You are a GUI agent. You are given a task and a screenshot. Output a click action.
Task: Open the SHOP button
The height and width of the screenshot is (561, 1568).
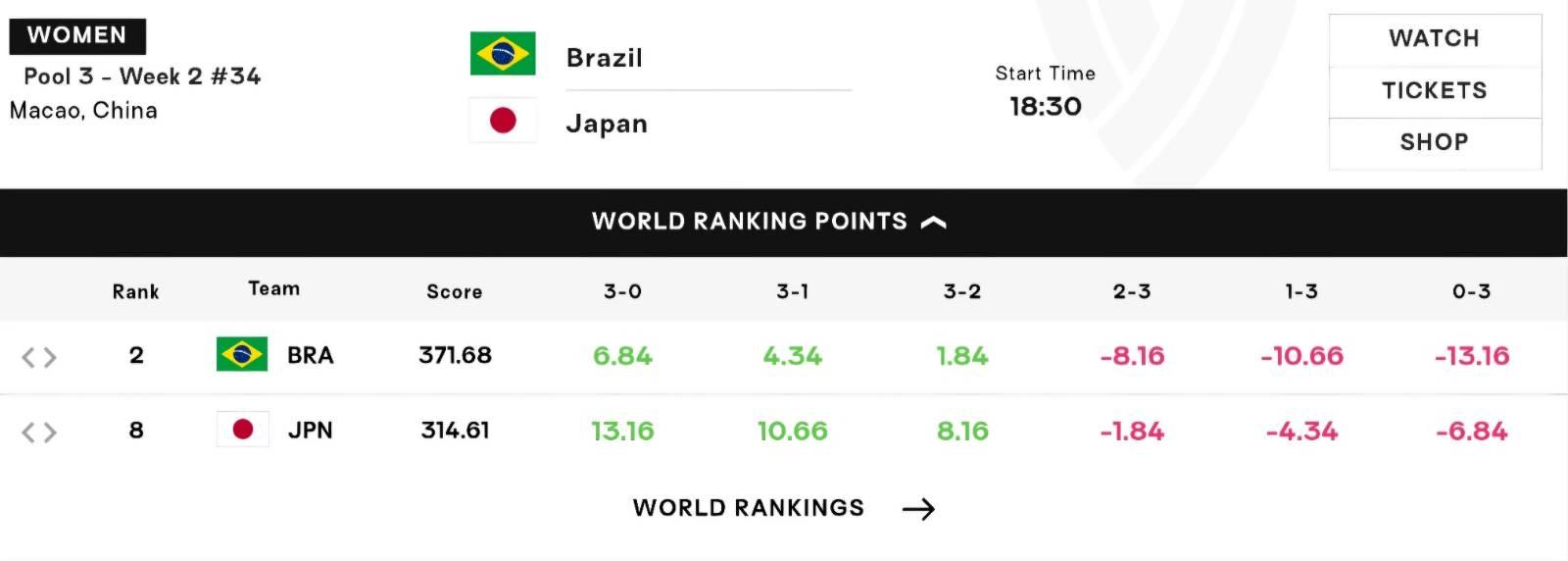(1435, 143)
